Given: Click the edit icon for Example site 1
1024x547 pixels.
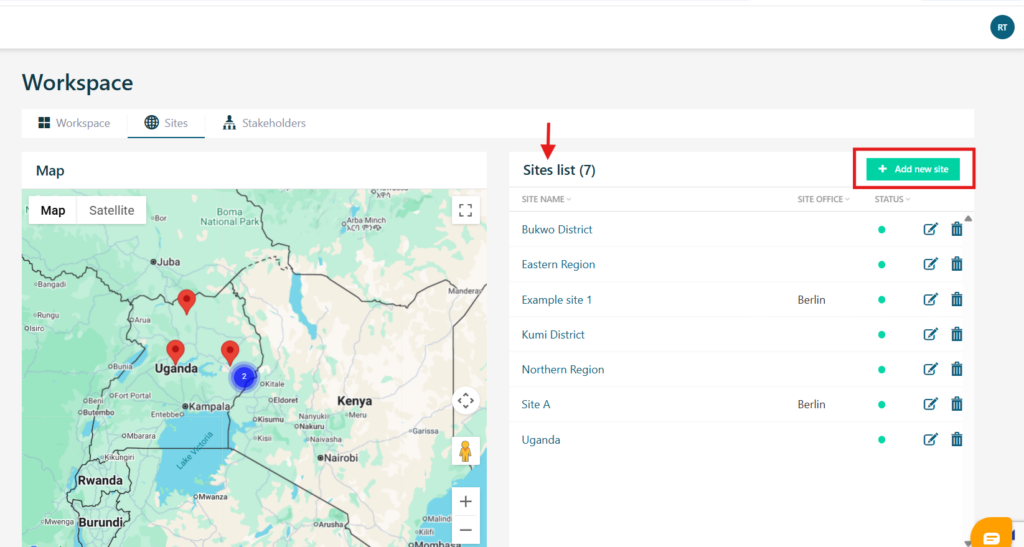Looking at the screenshot, I should click(x=930, y=300).
